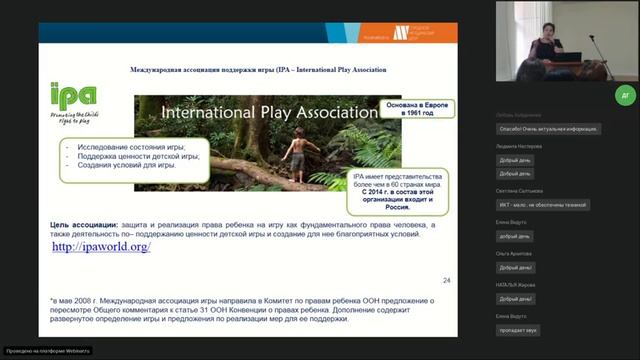The image size is (640, 360).
Task: Click the 'Проведено на платформе Webinar.ru' label
Action: coord(48,351)
